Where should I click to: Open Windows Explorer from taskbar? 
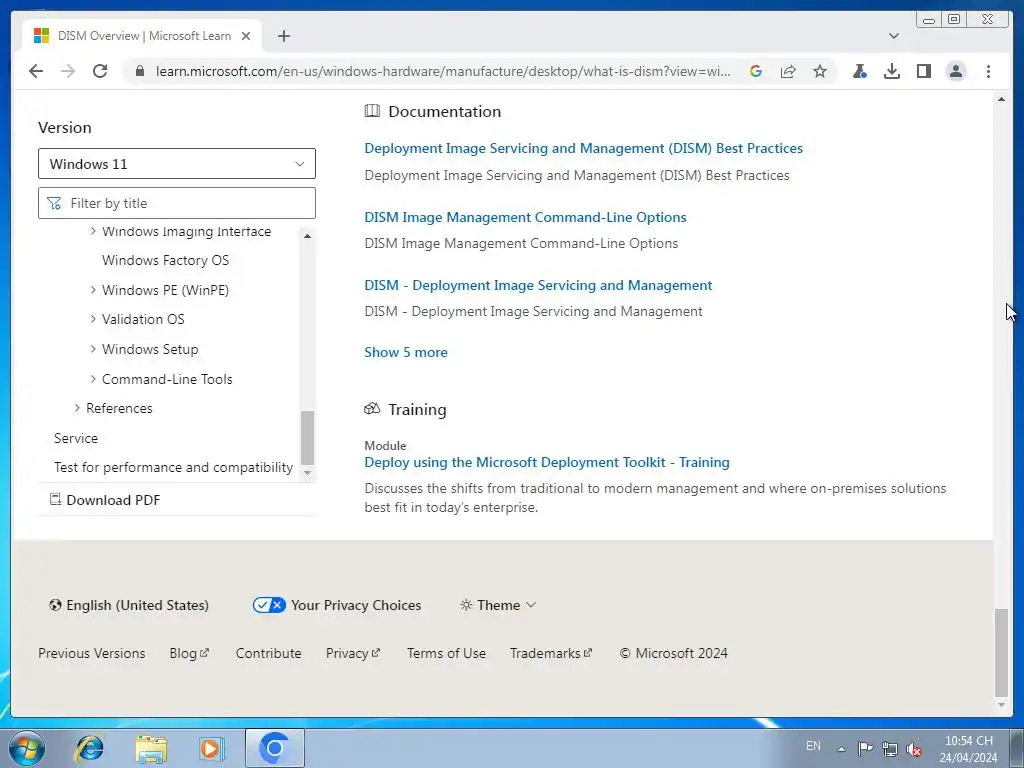click(x=151, y=748)
